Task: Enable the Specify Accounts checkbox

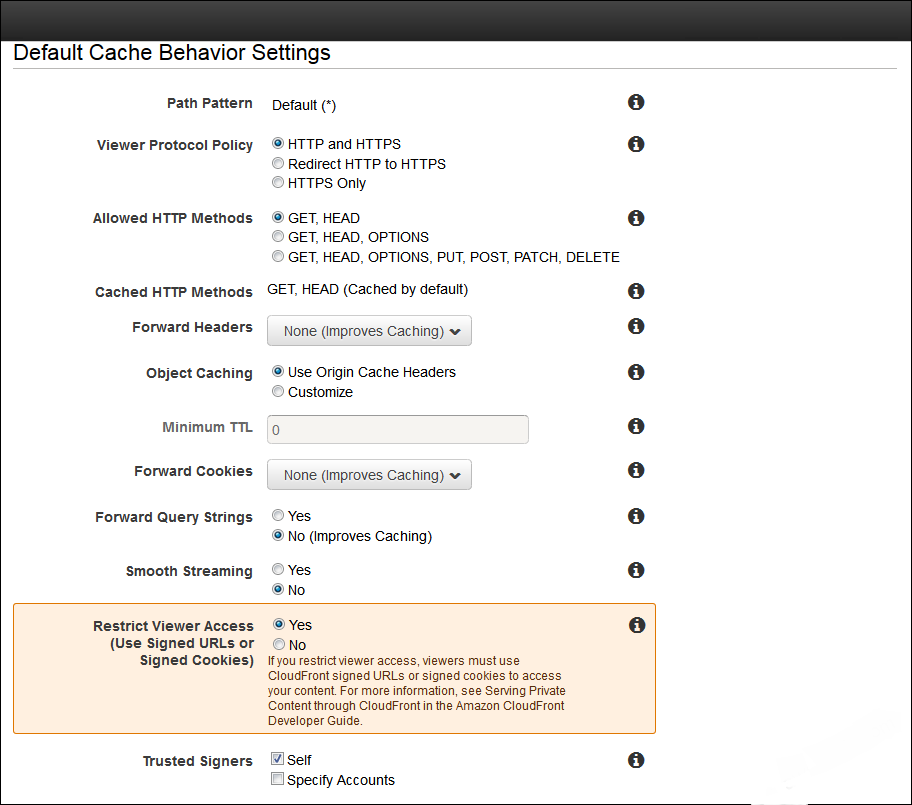Action: tap(277, 779)
